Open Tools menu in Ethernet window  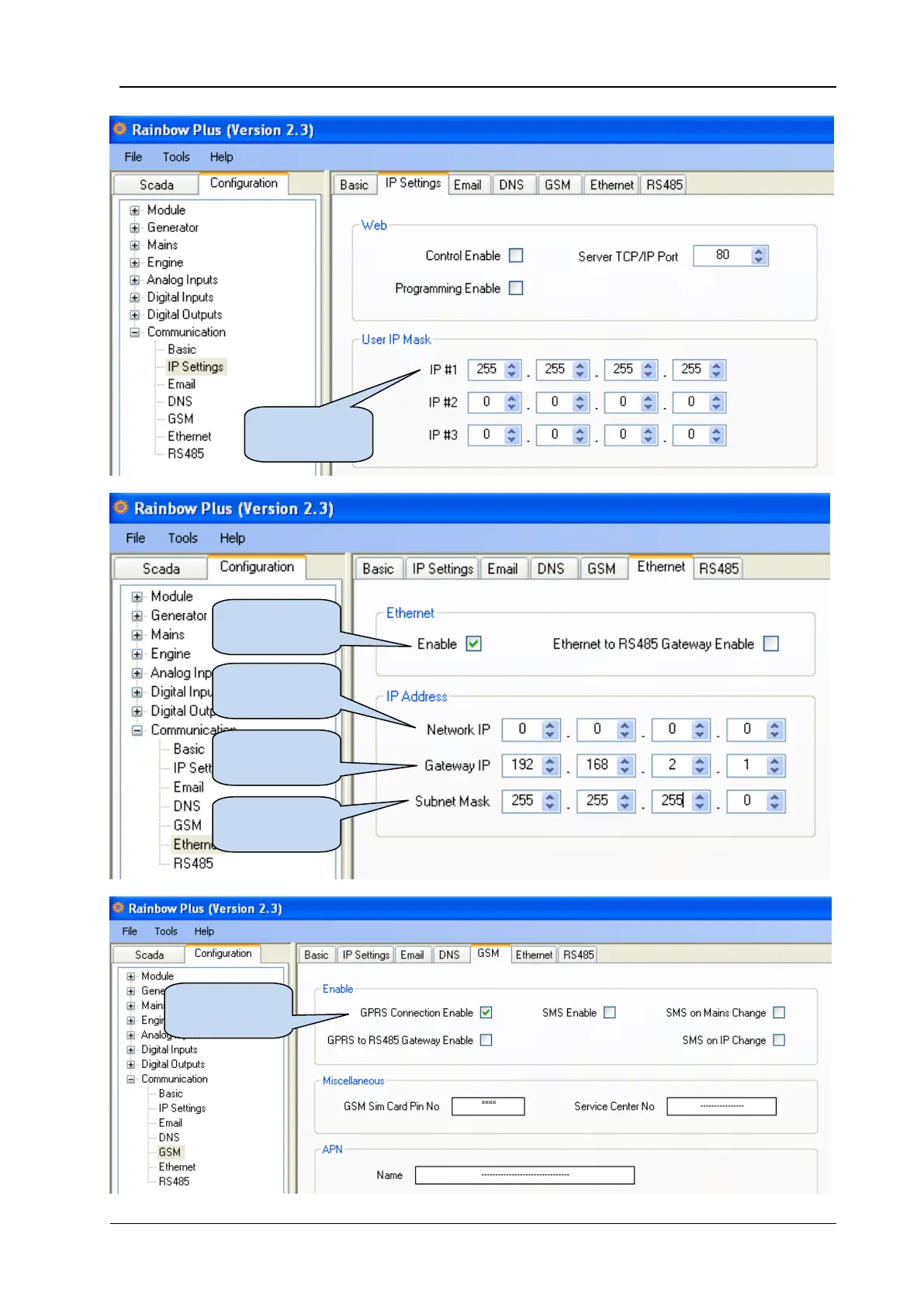point(183,538)
